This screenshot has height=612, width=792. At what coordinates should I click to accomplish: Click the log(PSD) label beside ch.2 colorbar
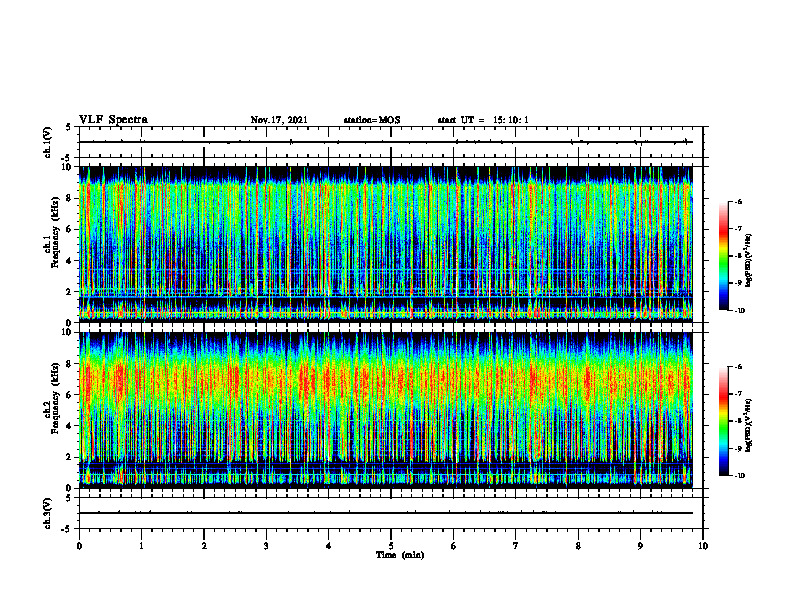coord(749,425)
